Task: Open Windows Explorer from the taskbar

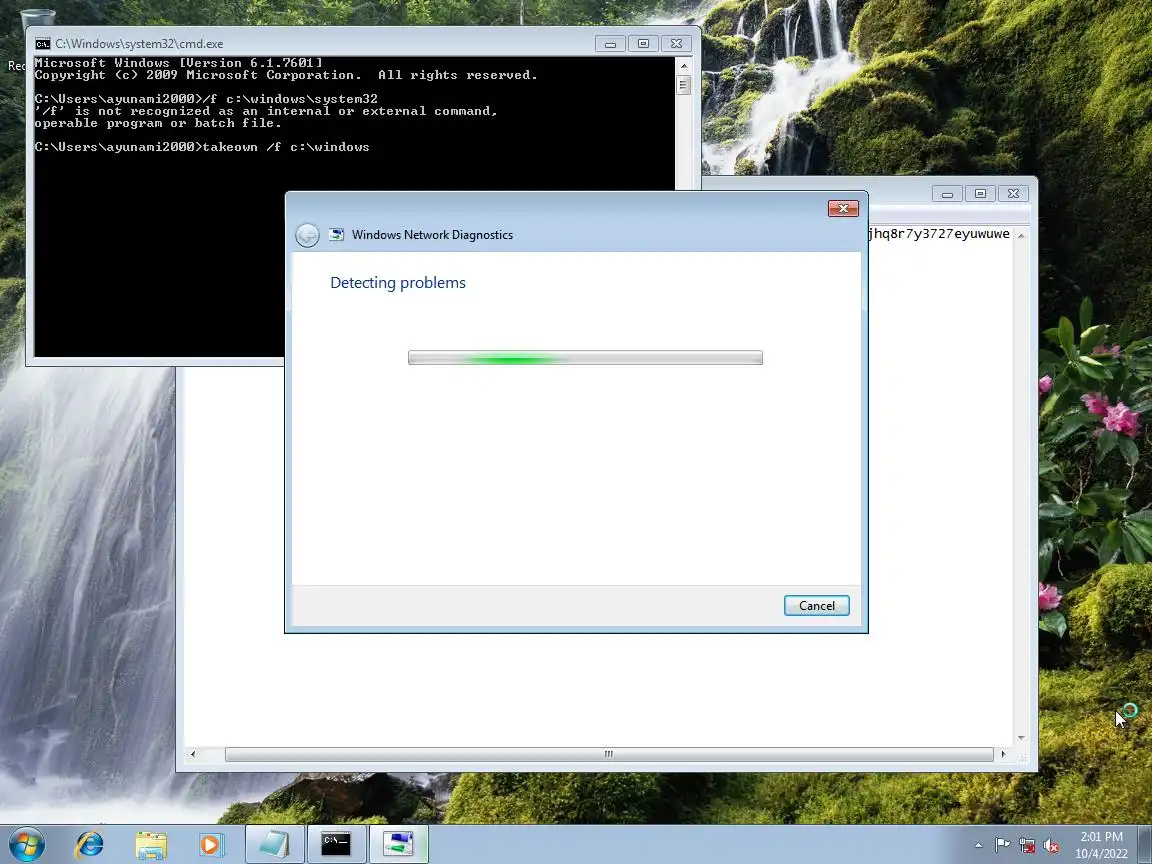Action: (151, 844)
